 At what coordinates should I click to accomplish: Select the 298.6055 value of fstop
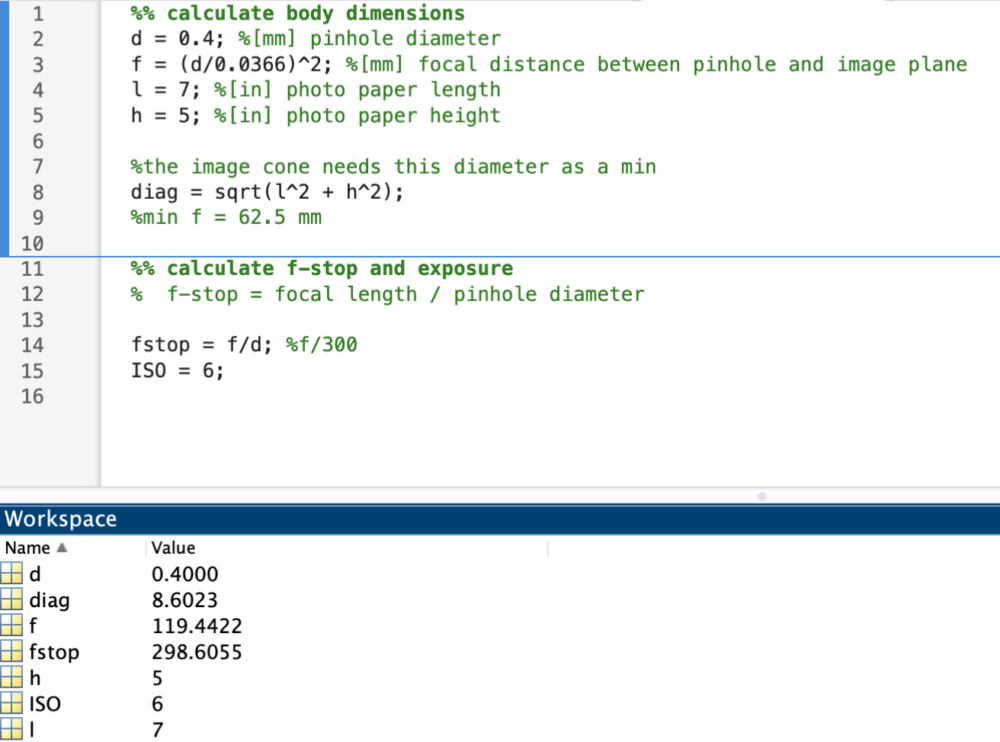(196, 652)
